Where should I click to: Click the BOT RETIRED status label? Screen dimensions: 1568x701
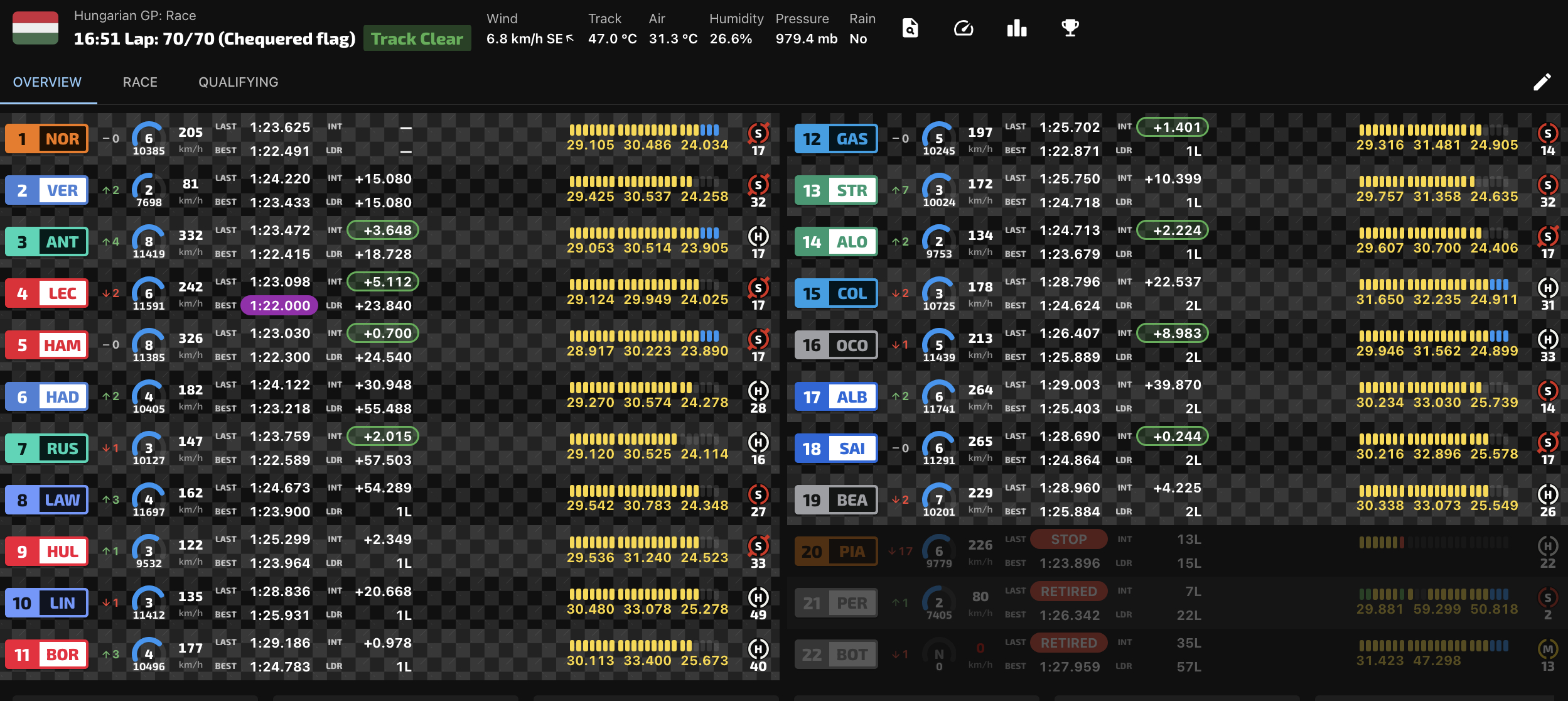1069,643
